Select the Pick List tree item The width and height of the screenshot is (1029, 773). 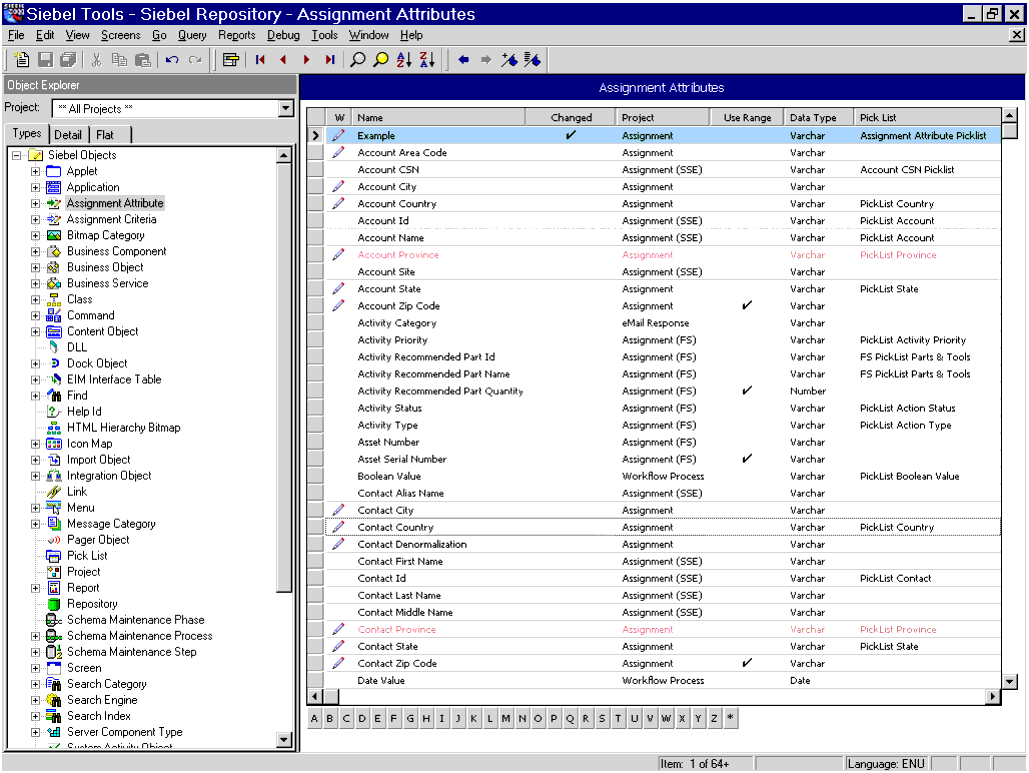87,556
